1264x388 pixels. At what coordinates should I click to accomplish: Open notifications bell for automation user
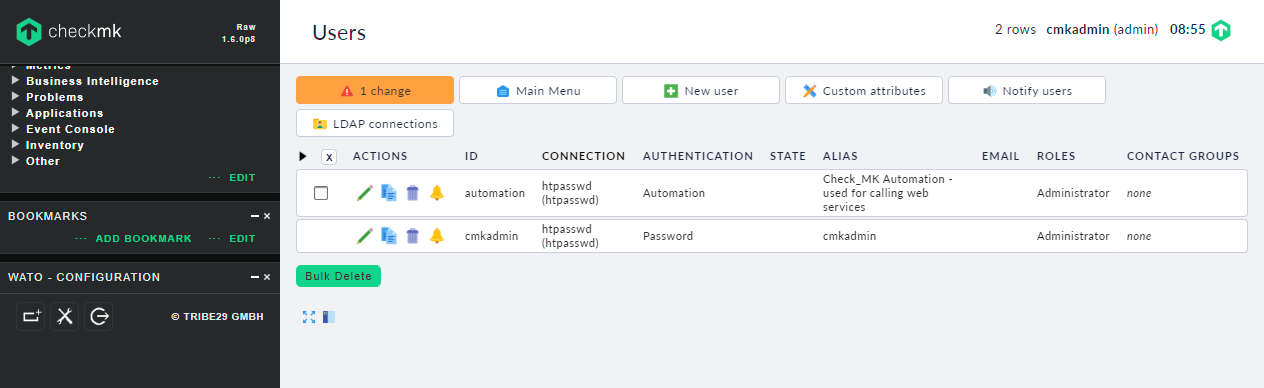pos(437,193)
